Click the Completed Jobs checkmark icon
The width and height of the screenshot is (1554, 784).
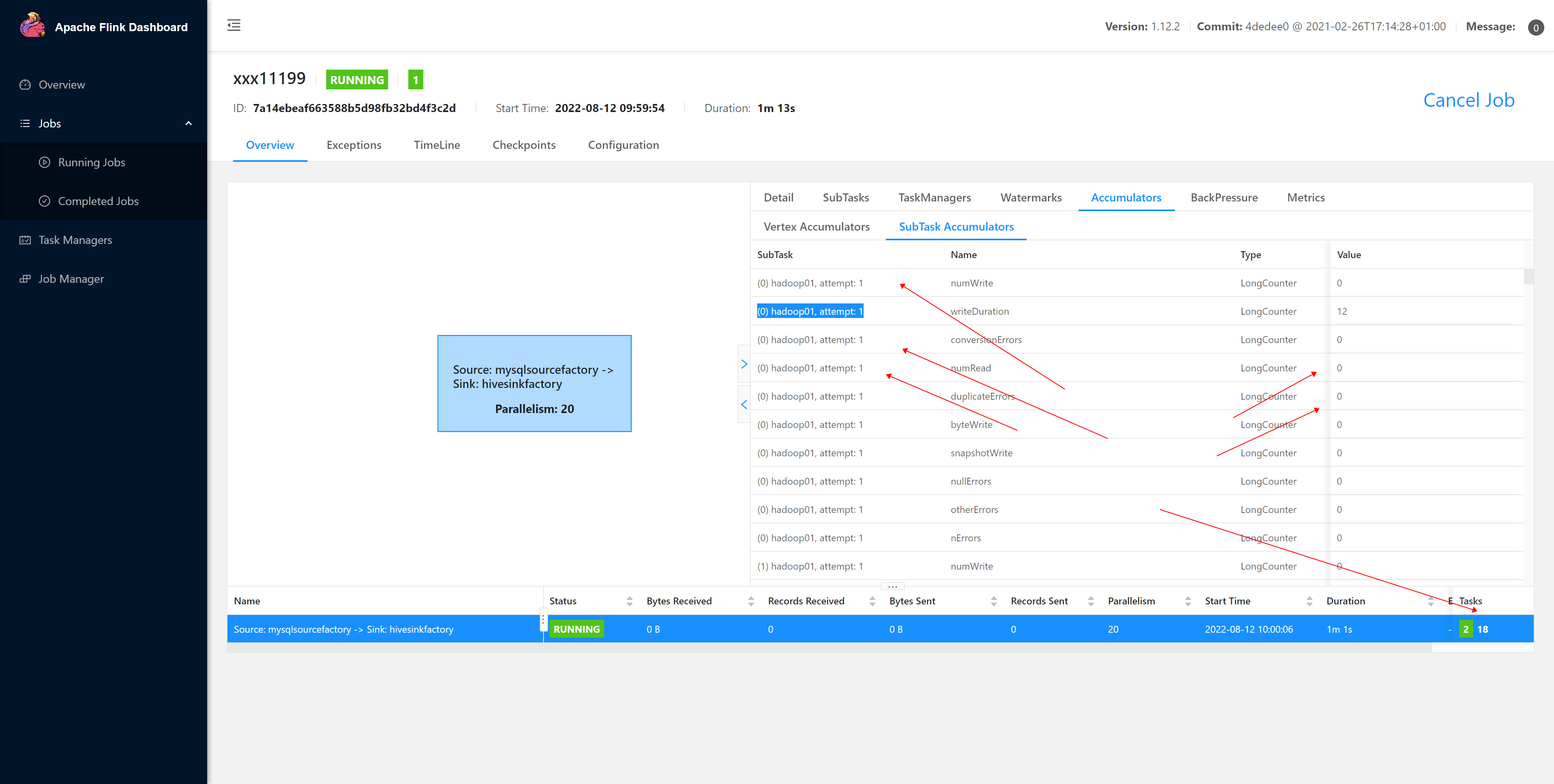click(x=45, y=201)
